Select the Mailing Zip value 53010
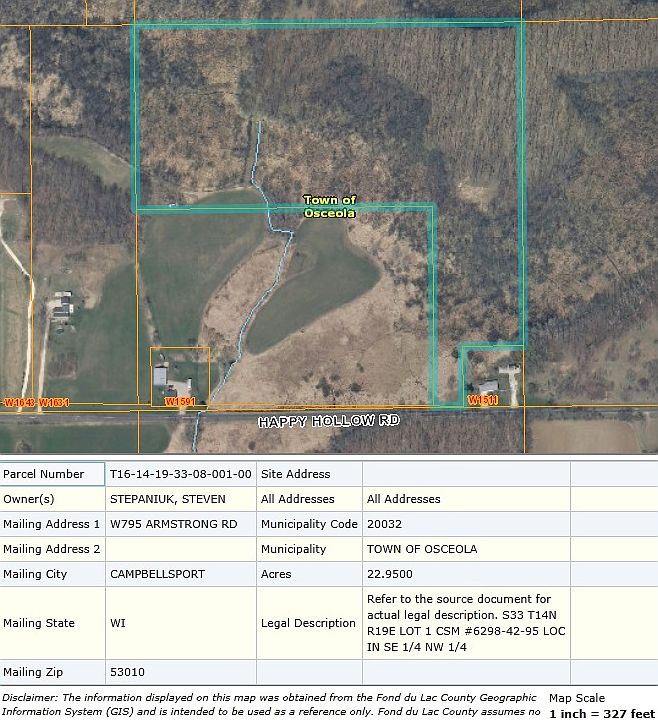658x720 pixels. 127,672
